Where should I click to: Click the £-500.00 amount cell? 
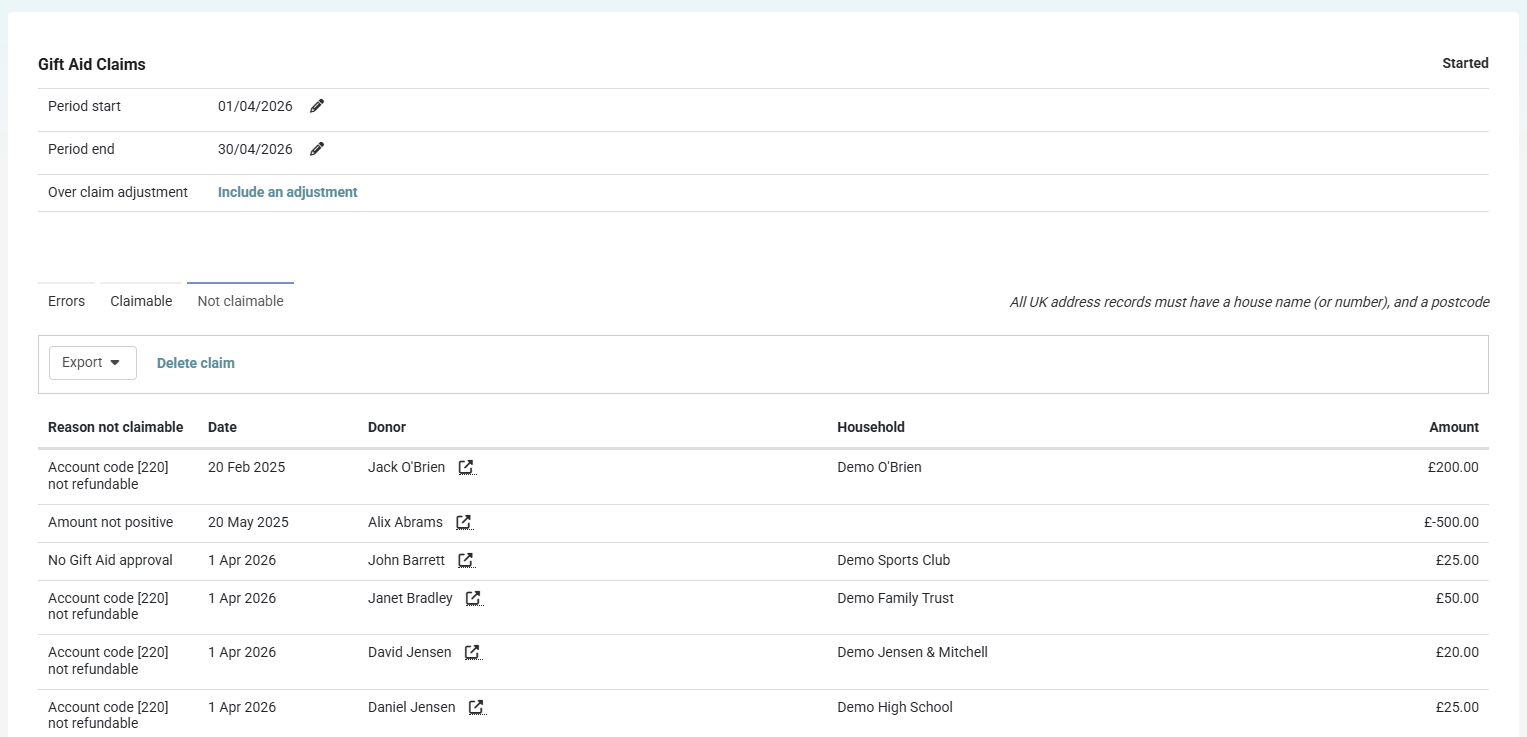coord(1451,522)
